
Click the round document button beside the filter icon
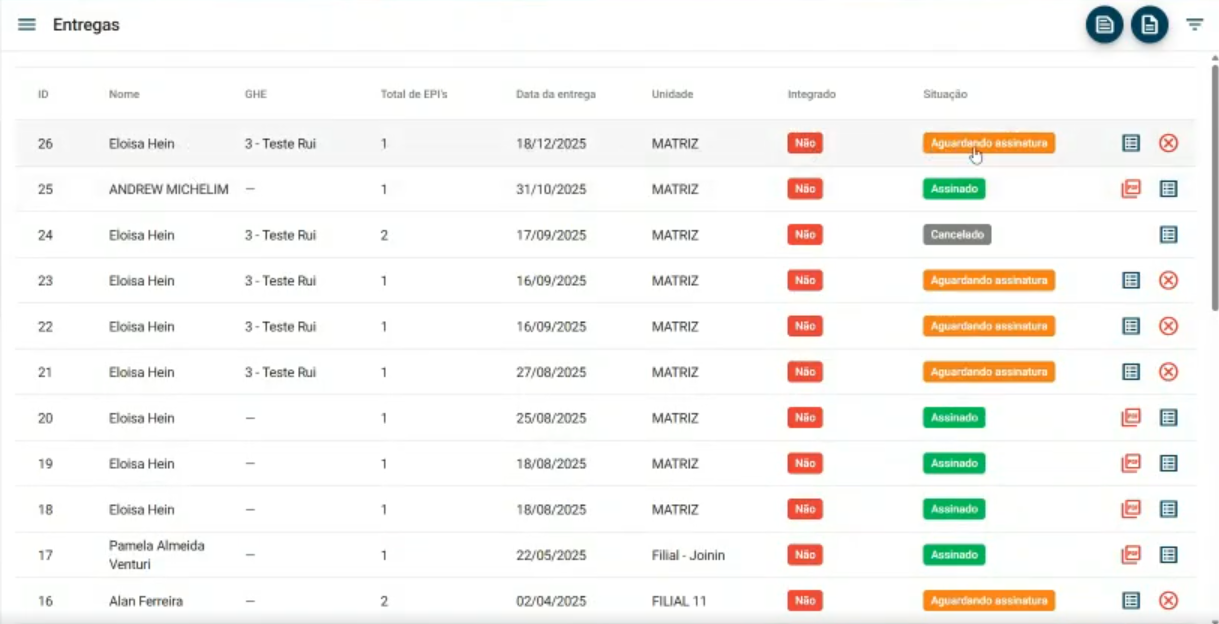pyautogui.click(x=1149, y=25)
